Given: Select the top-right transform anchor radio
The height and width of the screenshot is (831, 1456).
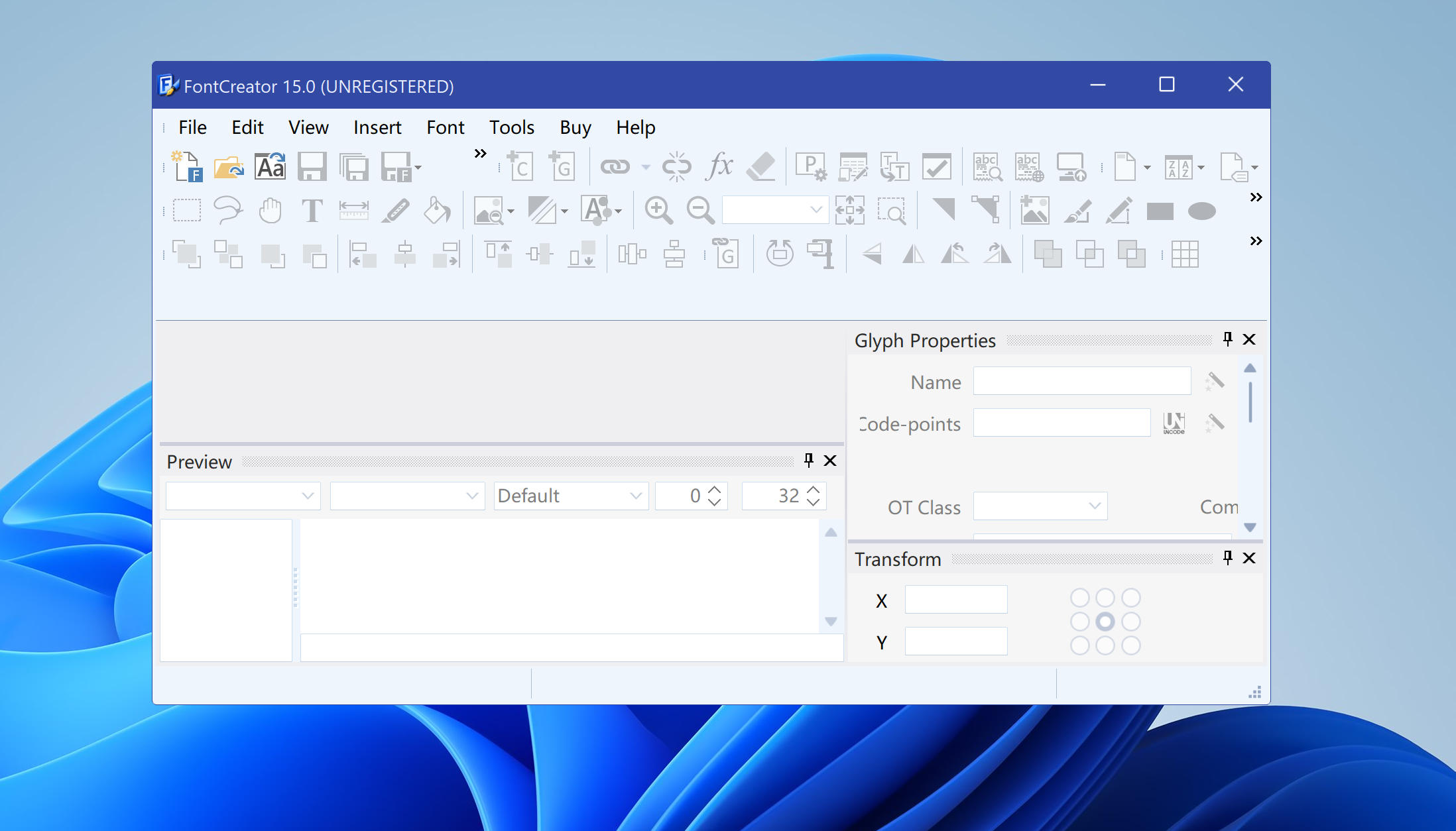Looking at the screenshot, I should [1131, 598].
